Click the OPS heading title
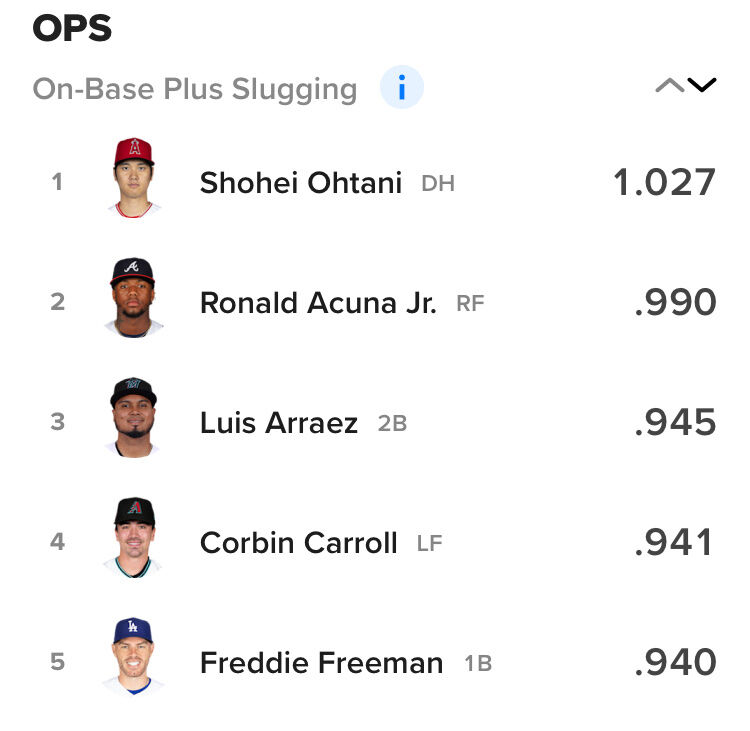The image size is (750, 731). [x=72, y=28]
